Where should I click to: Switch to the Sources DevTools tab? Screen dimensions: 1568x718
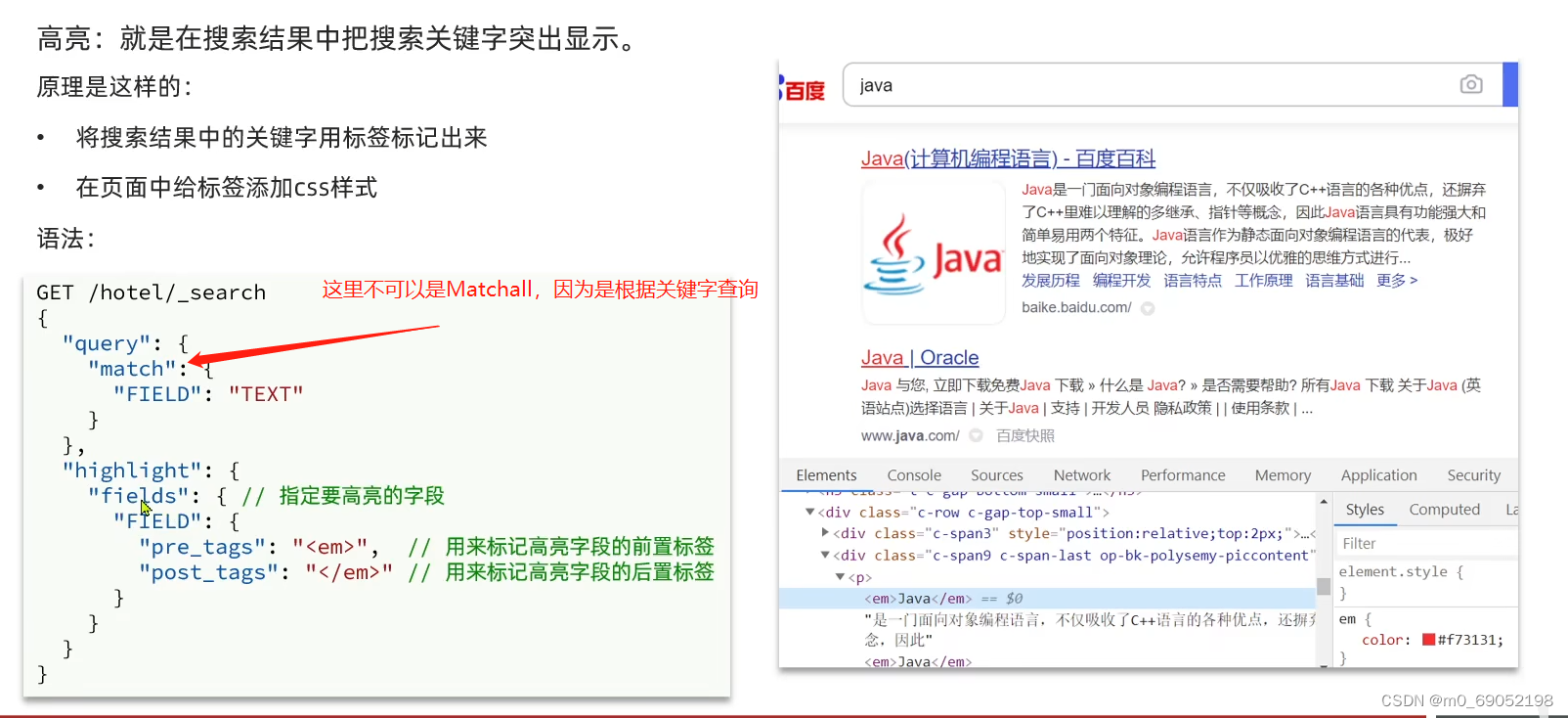[996, 475]
